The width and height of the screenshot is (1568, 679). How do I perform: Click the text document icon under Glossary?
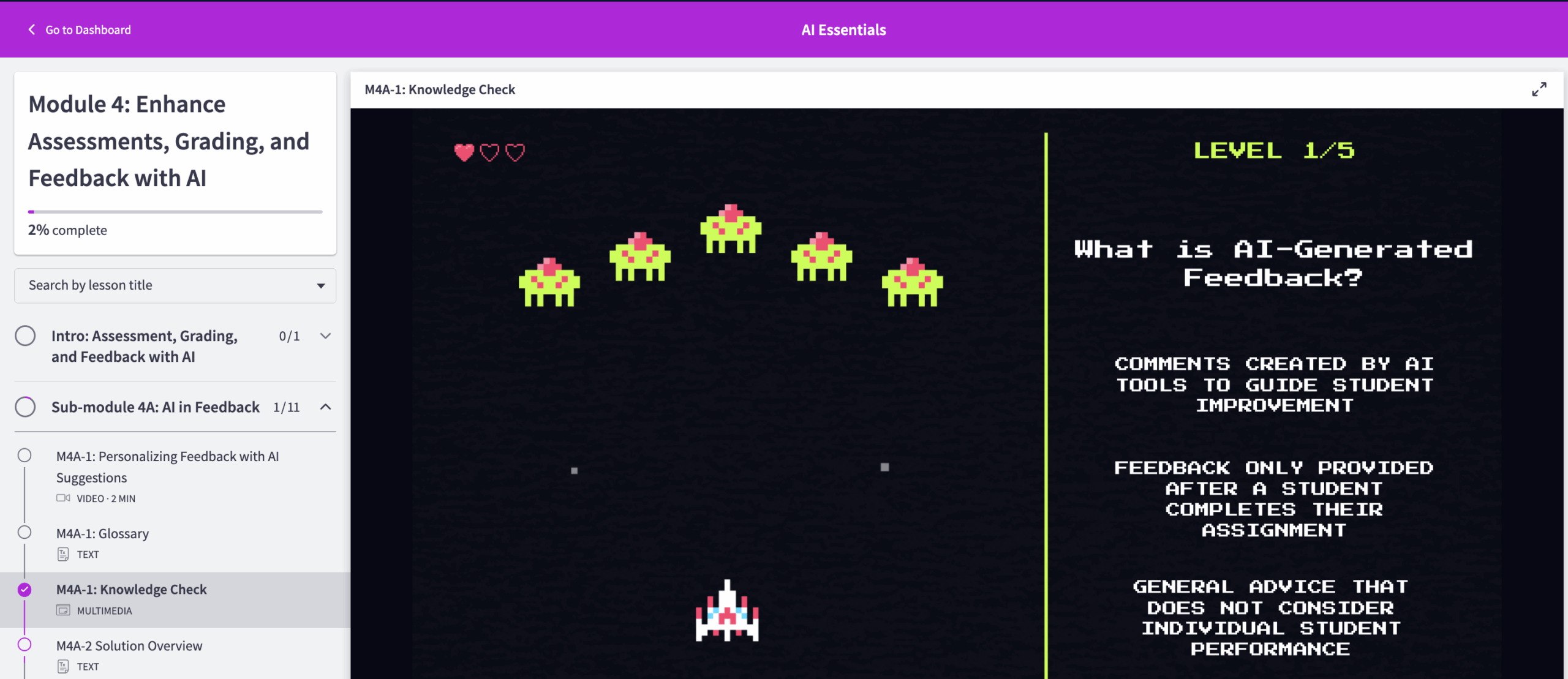point(63,554)
